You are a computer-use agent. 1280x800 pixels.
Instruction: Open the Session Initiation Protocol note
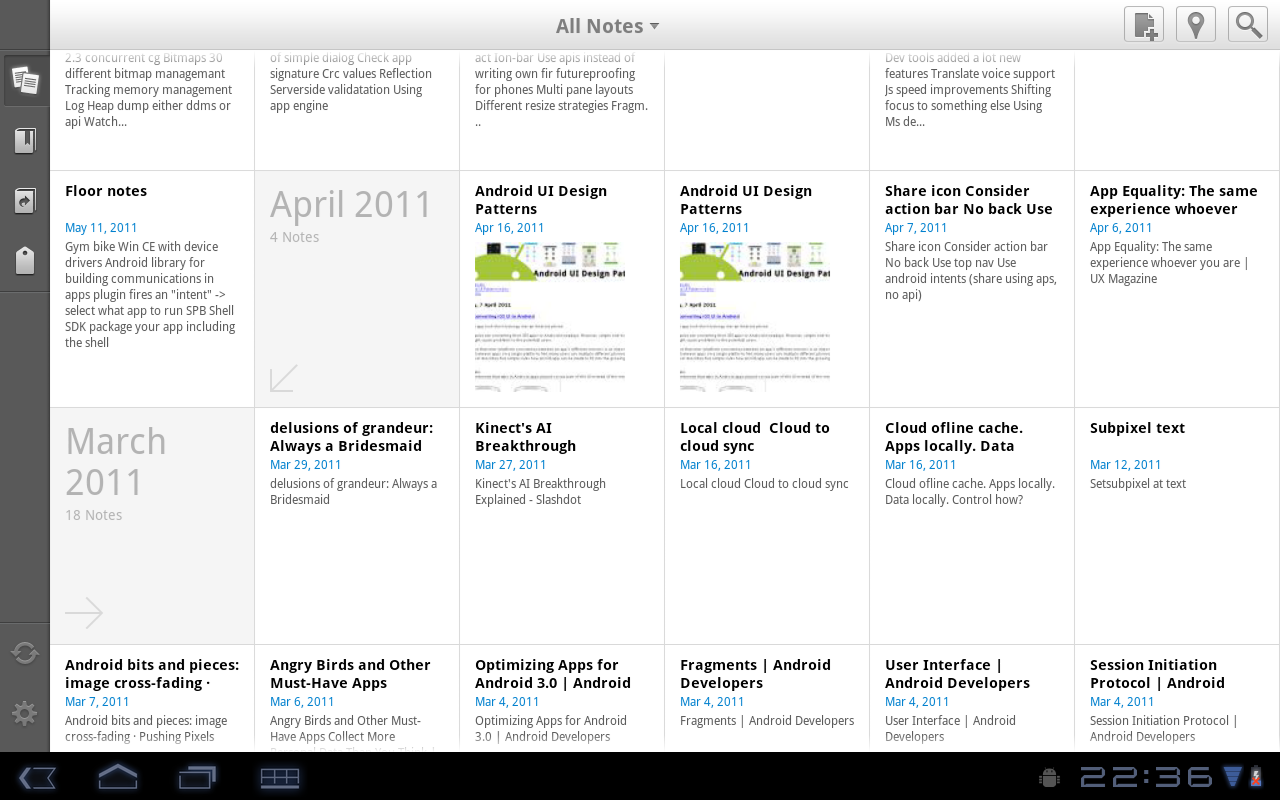(1177, 698)
